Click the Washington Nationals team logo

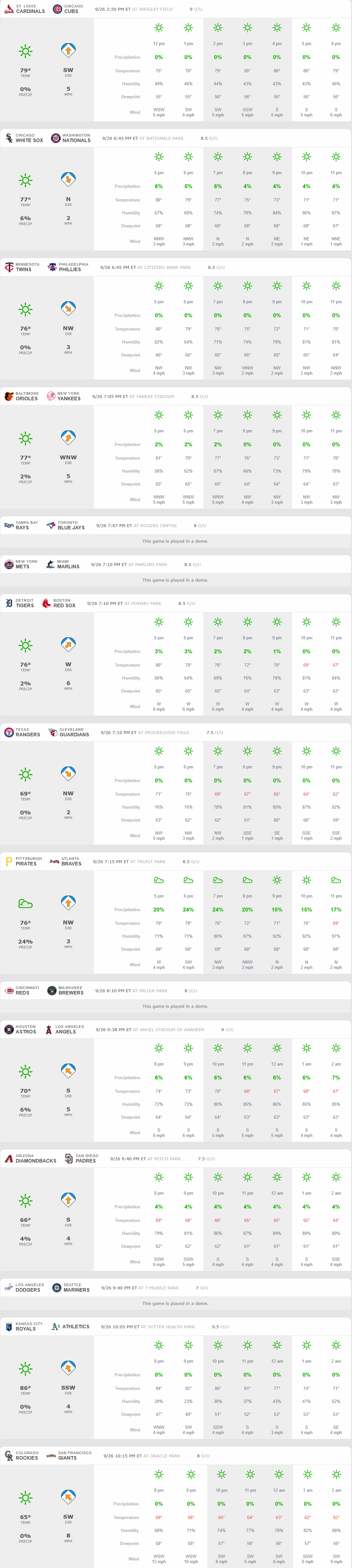(x=56, y=138)
